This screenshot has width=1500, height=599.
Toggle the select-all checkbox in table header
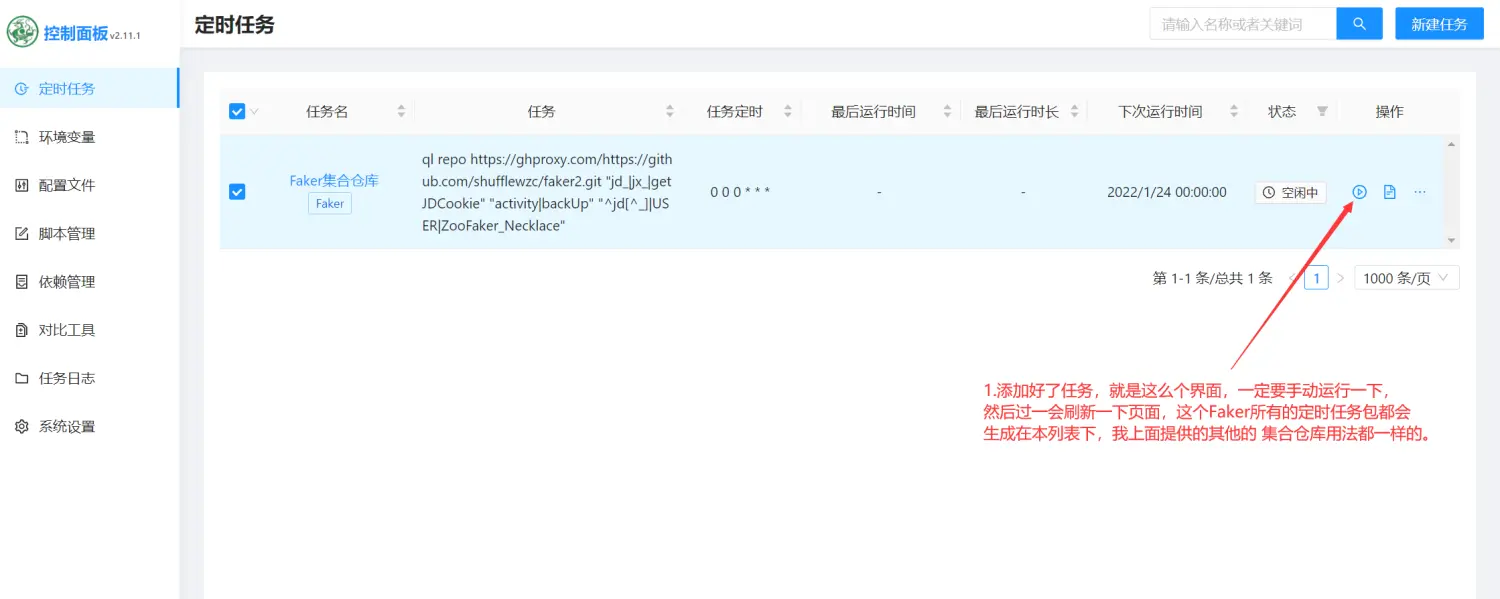click(x=237, y=112)
